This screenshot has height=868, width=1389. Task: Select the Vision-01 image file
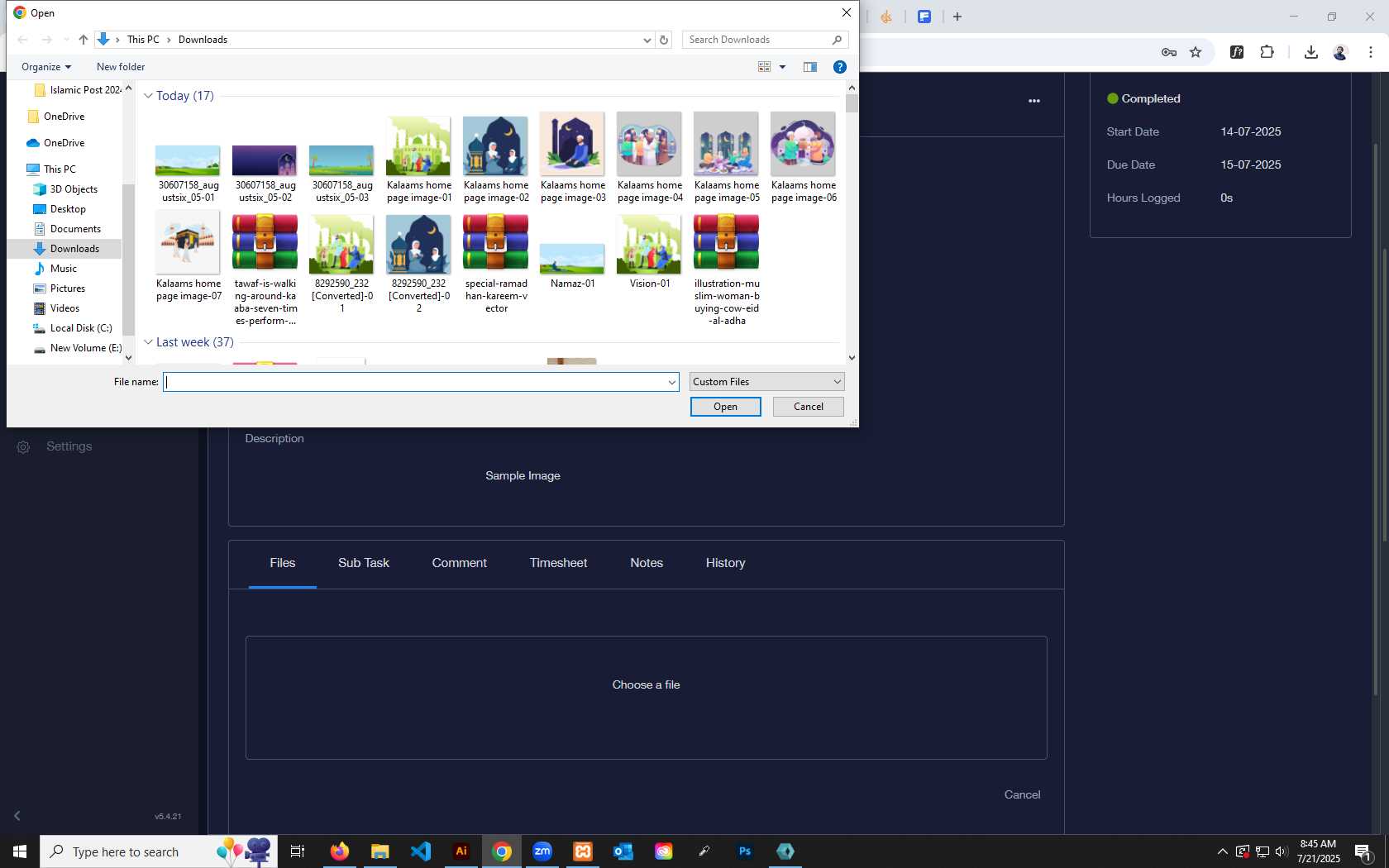click(650, 251)
